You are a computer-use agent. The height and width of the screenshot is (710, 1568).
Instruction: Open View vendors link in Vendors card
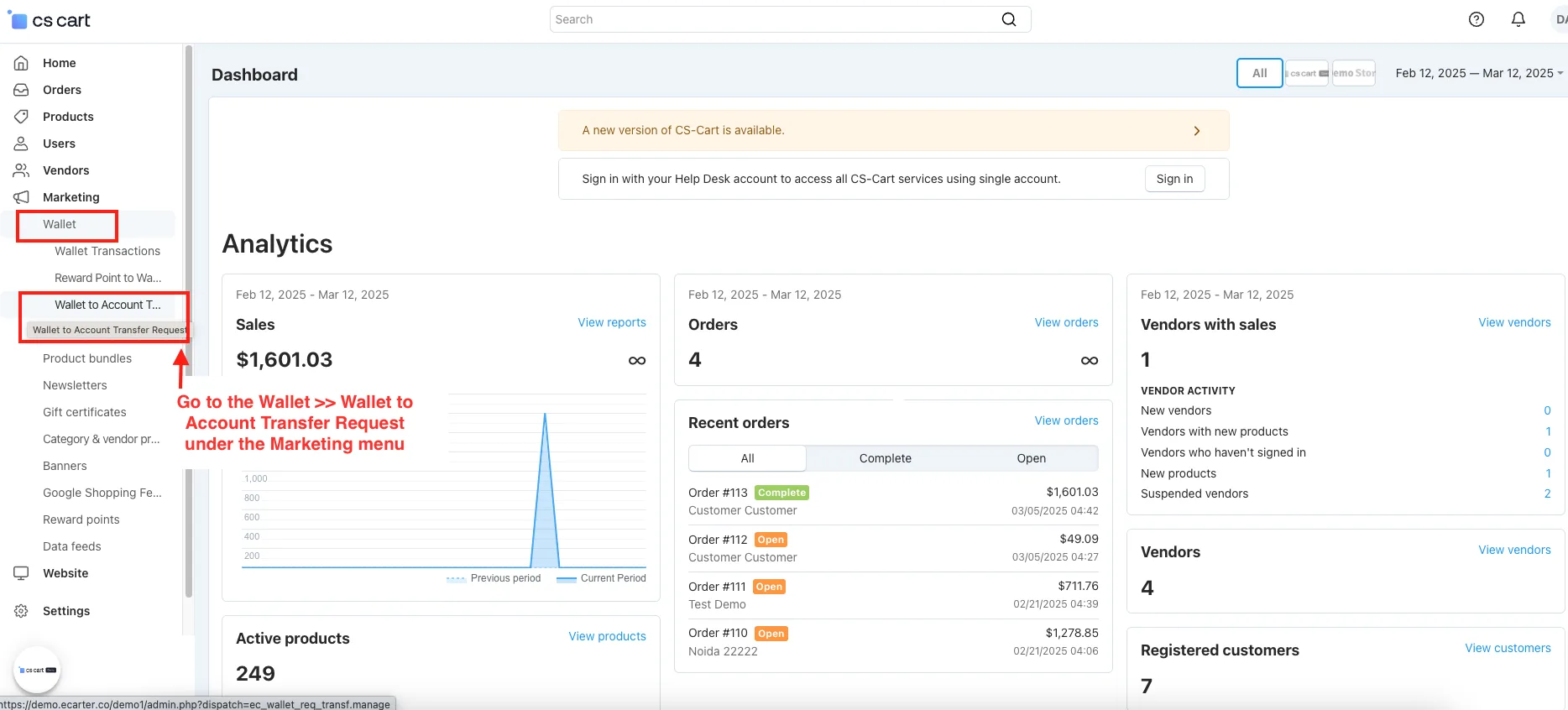pyautogui.click(x=1514, y=550)
